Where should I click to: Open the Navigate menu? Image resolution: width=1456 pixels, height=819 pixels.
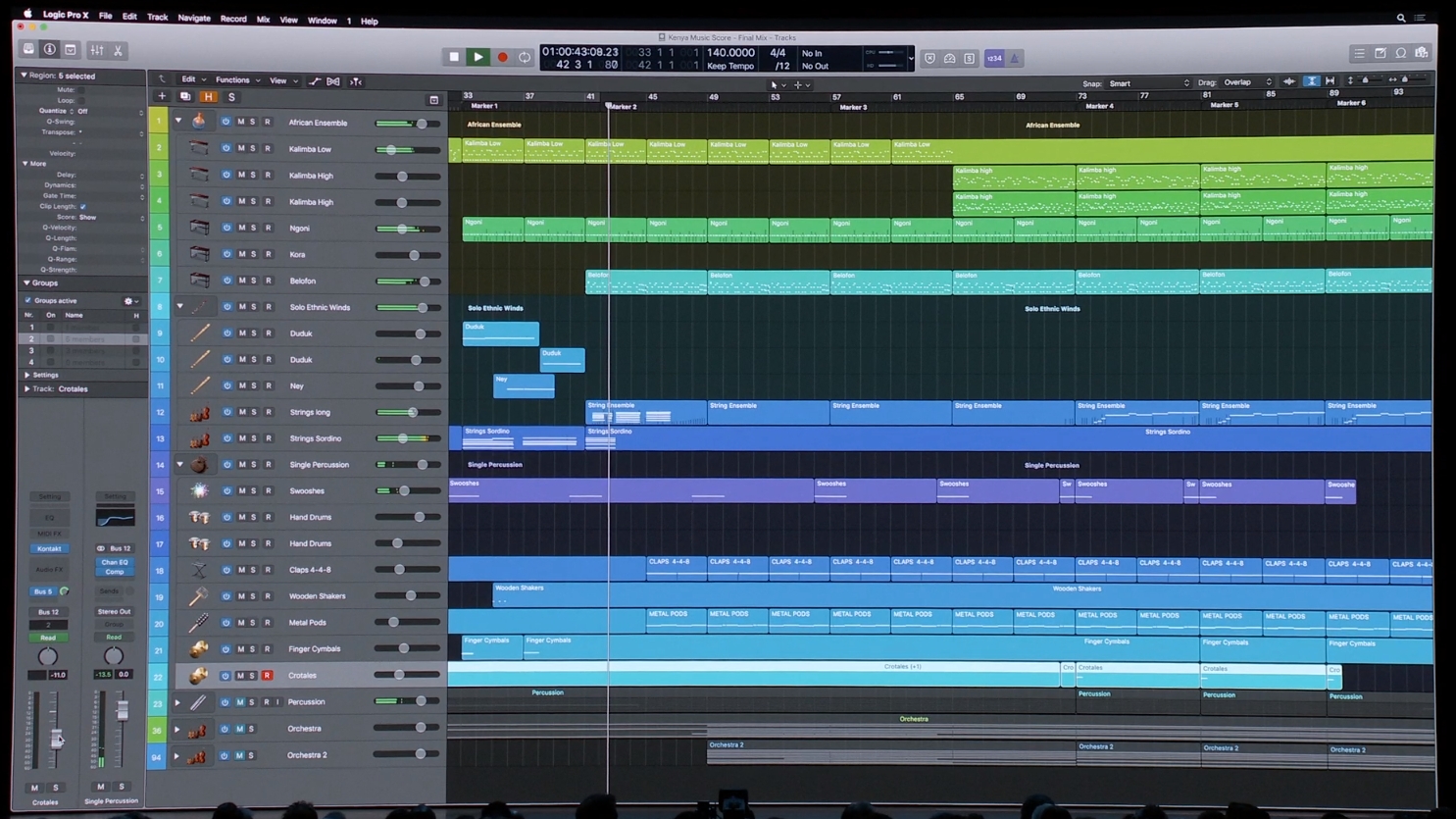[194, 18]
